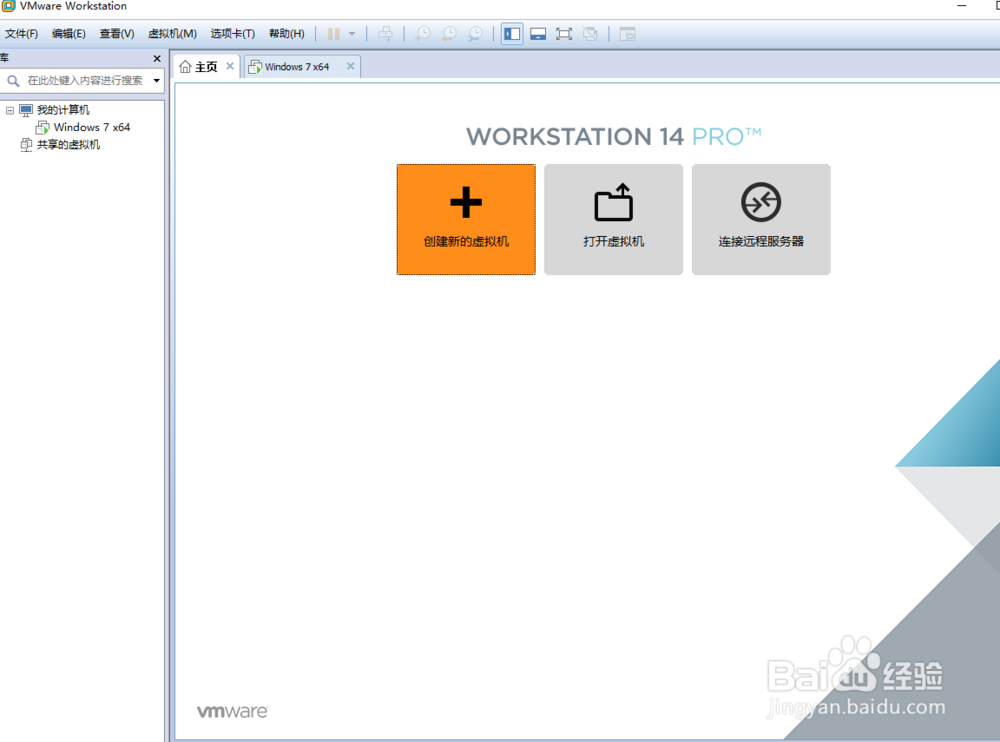Close the 主页 tab
1000x742 pixels.
pyautogui.click(x=230, y=66)
